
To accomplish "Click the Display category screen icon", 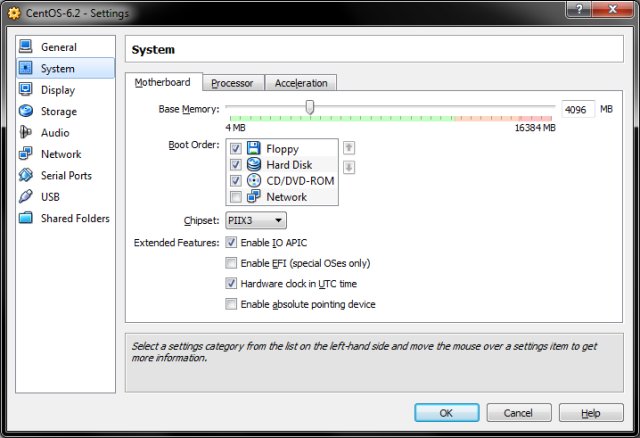I will pos(25,89).
